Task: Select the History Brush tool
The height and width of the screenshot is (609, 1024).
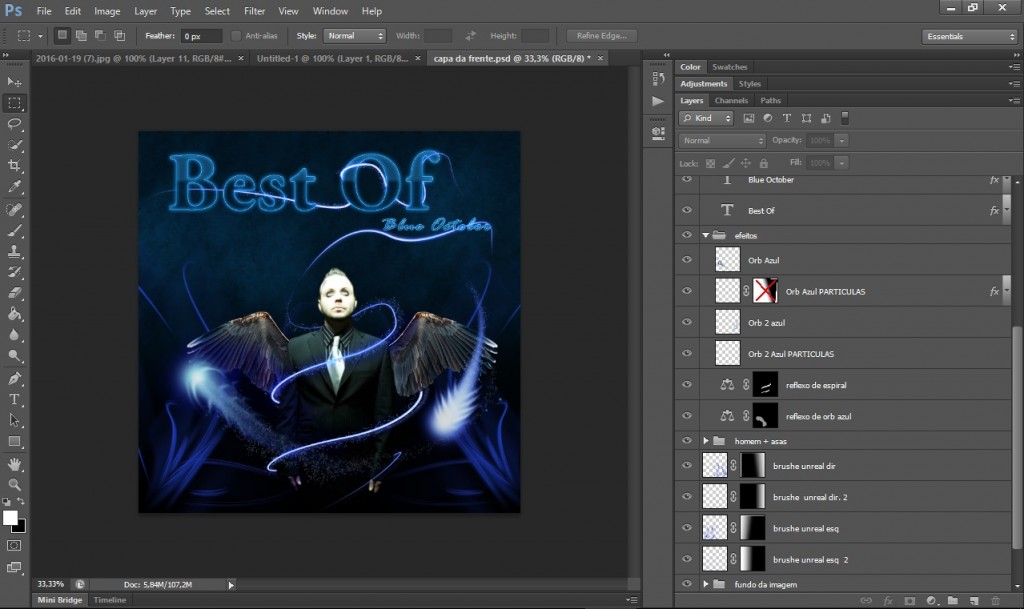Action: [x=14, y=272]
